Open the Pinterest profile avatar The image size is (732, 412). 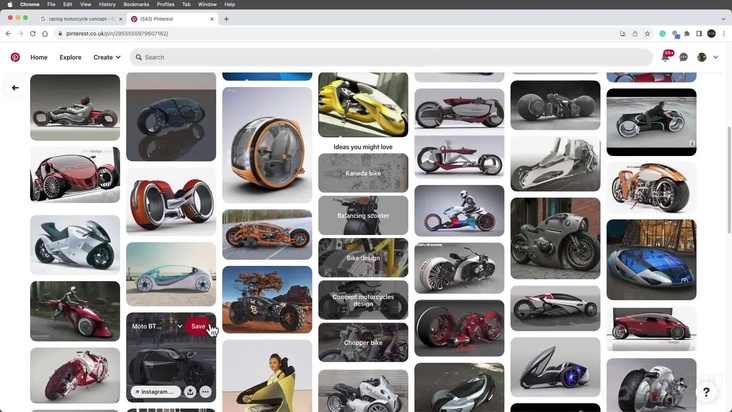(701, 57)
